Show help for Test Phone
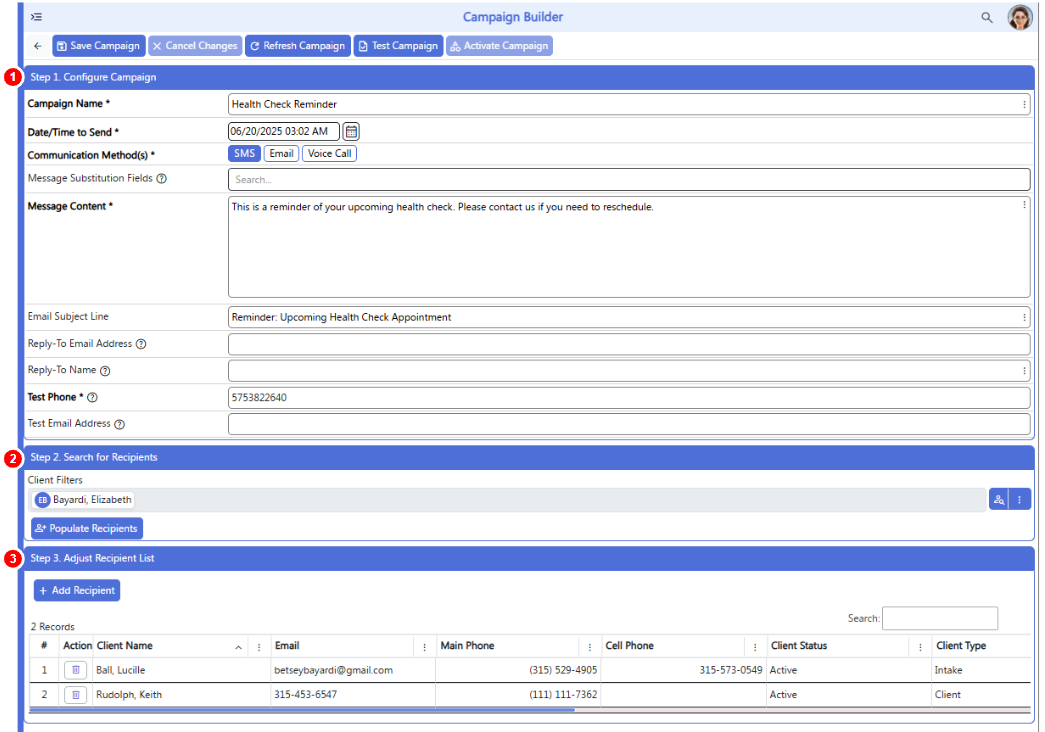 click(x=93, y=397)
